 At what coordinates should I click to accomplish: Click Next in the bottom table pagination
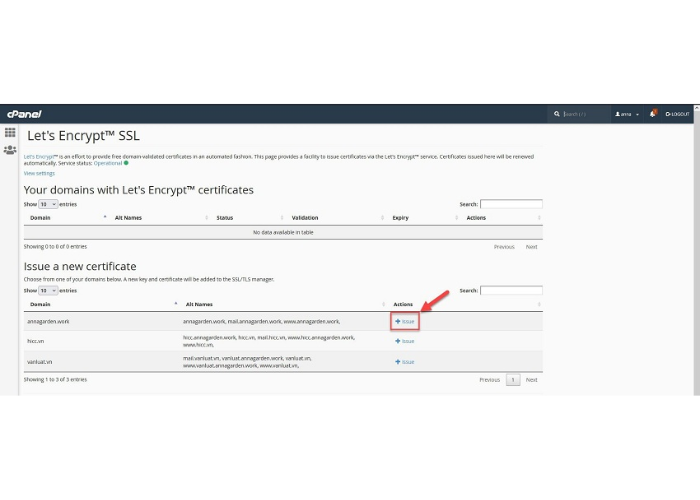(531, 380)
